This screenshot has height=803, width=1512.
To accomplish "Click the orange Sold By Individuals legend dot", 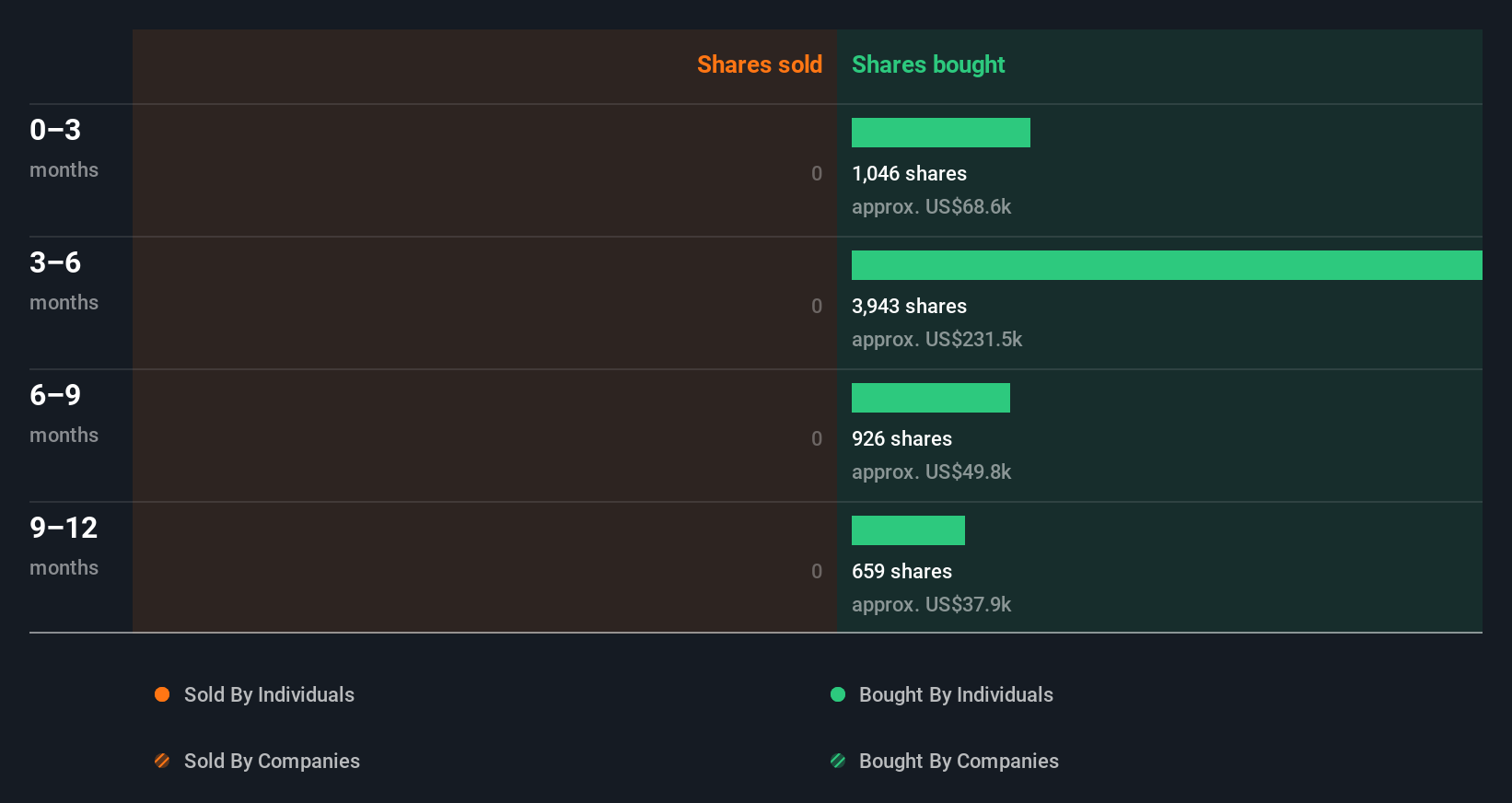I will tap(162, 694).
